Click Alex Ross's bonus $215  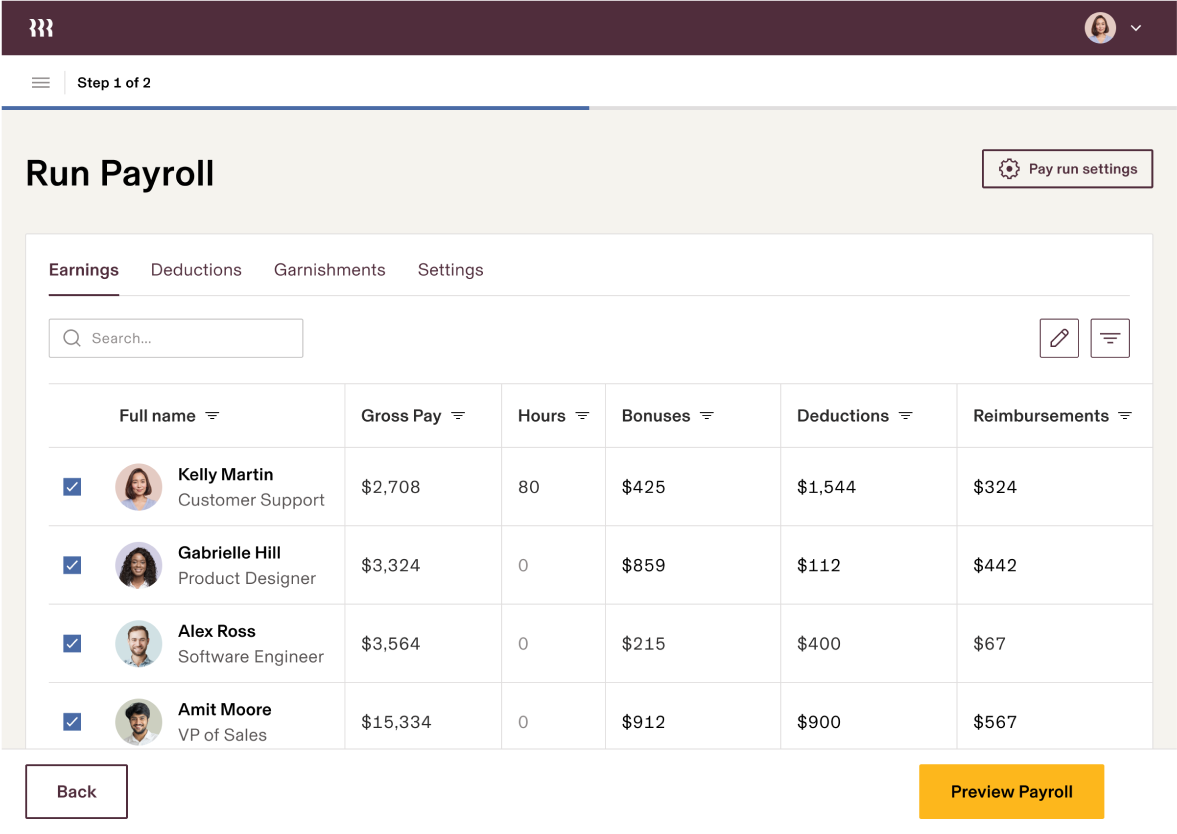(643, 643)
